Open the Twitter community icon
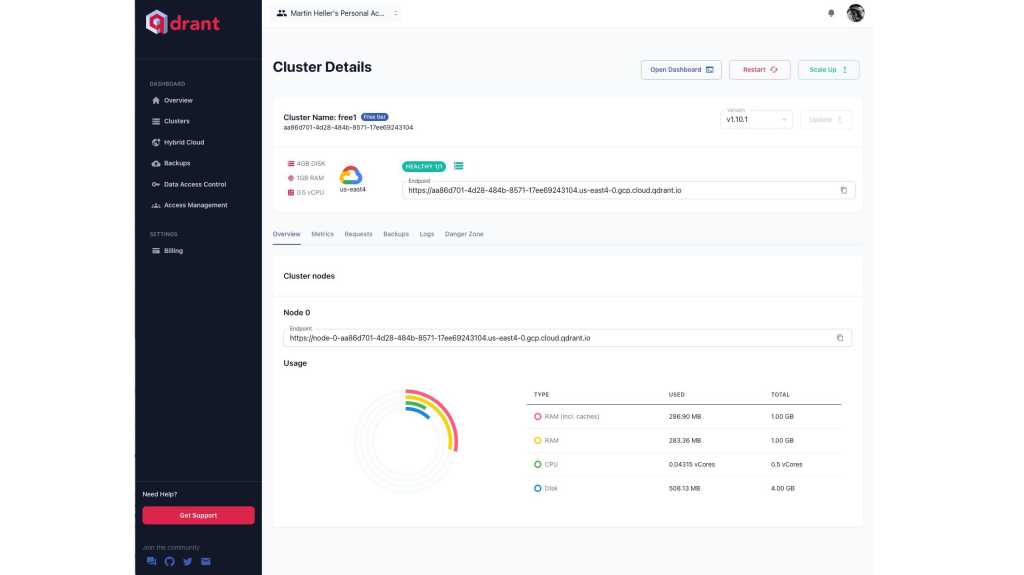The width and height of the screenshot is (1024, 575). [187, 561]
